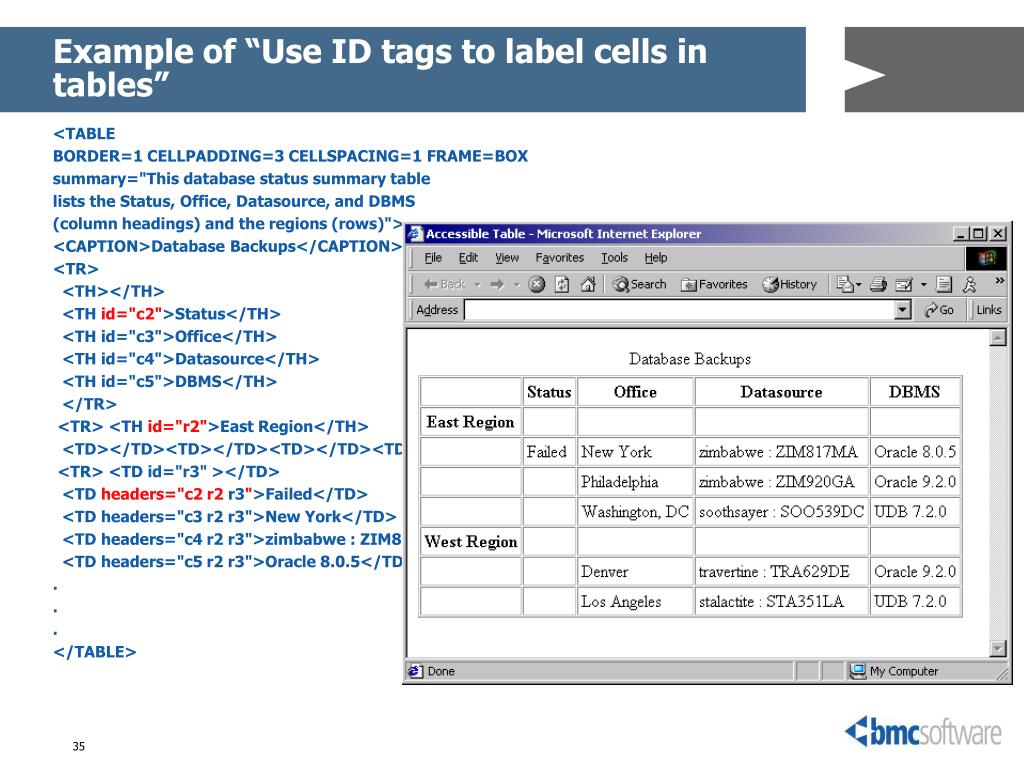Open the Help menu

(656, 257)
